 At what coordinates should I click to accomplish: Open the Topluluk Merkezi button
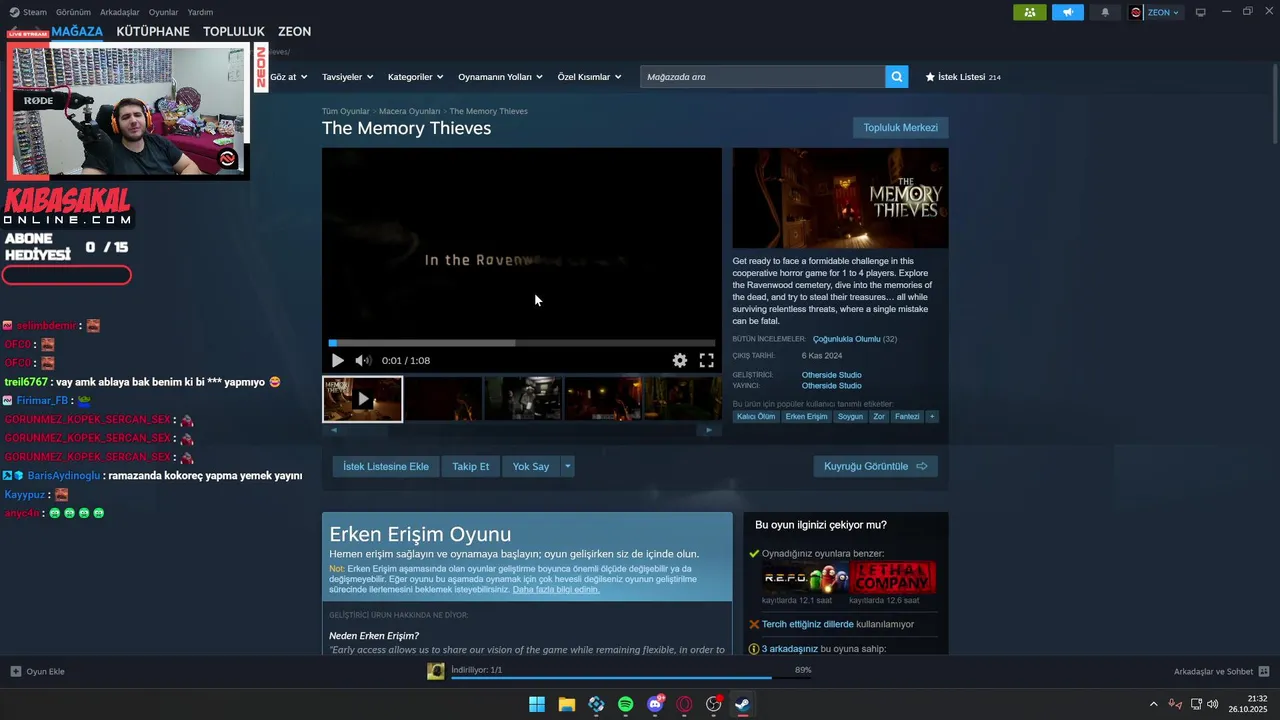point(900,128)
